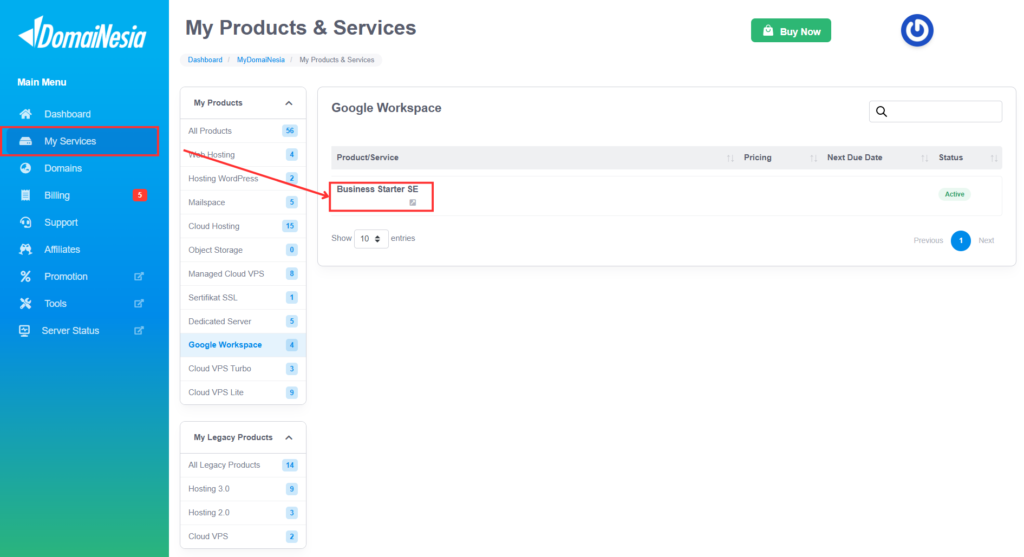Click the Promotion percent icon

25,276
